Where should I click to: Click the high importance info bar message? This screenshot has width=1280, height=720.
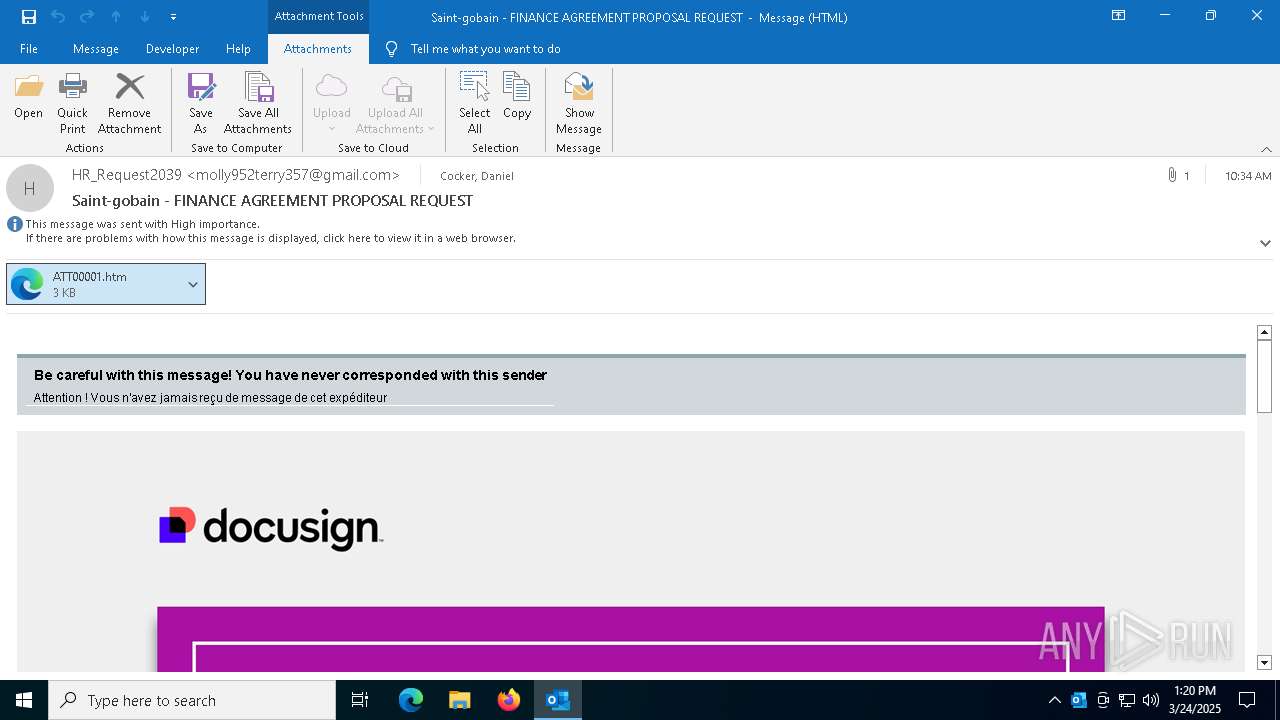coord(142,224)
